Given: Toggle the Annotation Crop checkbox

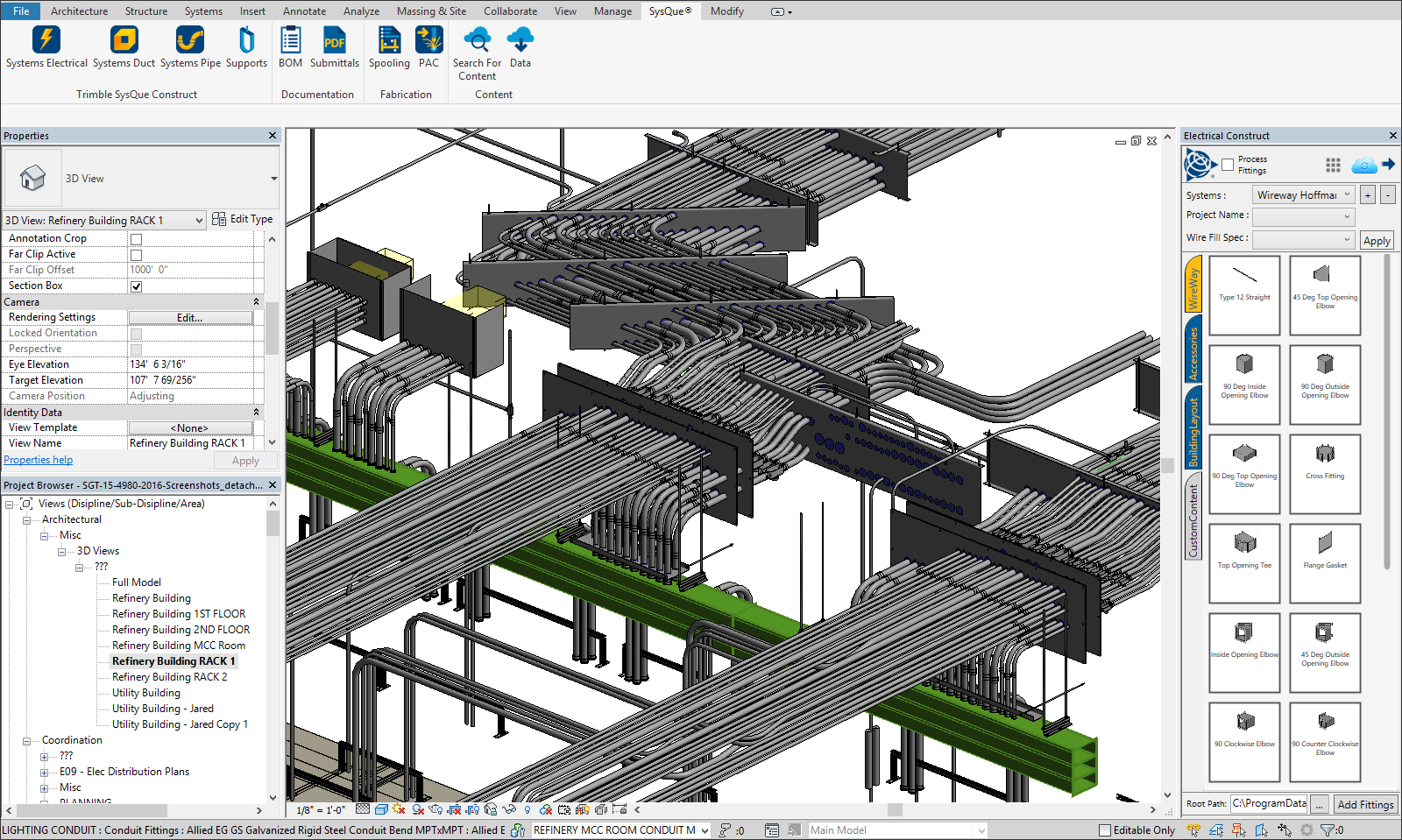Looking at the screenshot, I should click(x=136, y=239).
